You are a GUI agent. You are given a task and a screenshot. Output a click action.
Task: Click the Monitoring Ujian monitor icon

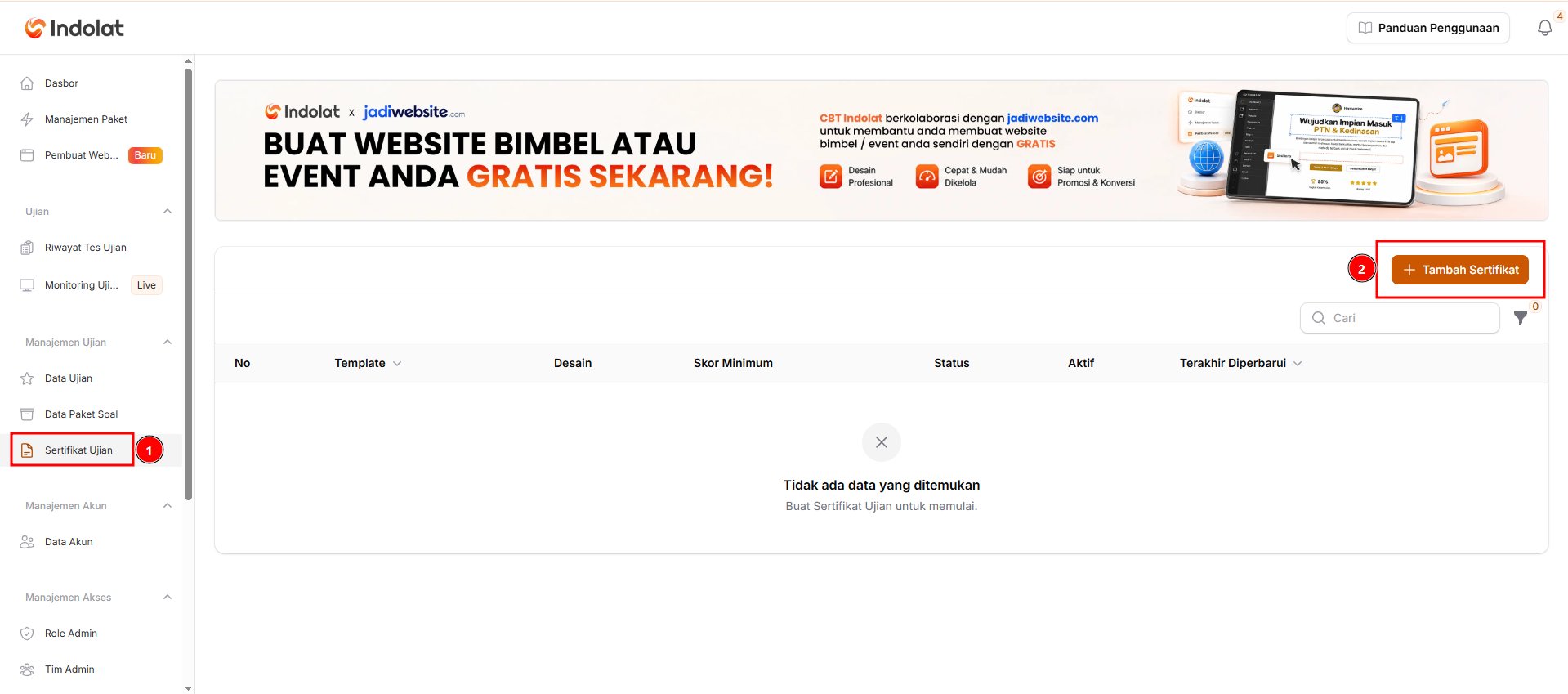click(x=27, y=285)
